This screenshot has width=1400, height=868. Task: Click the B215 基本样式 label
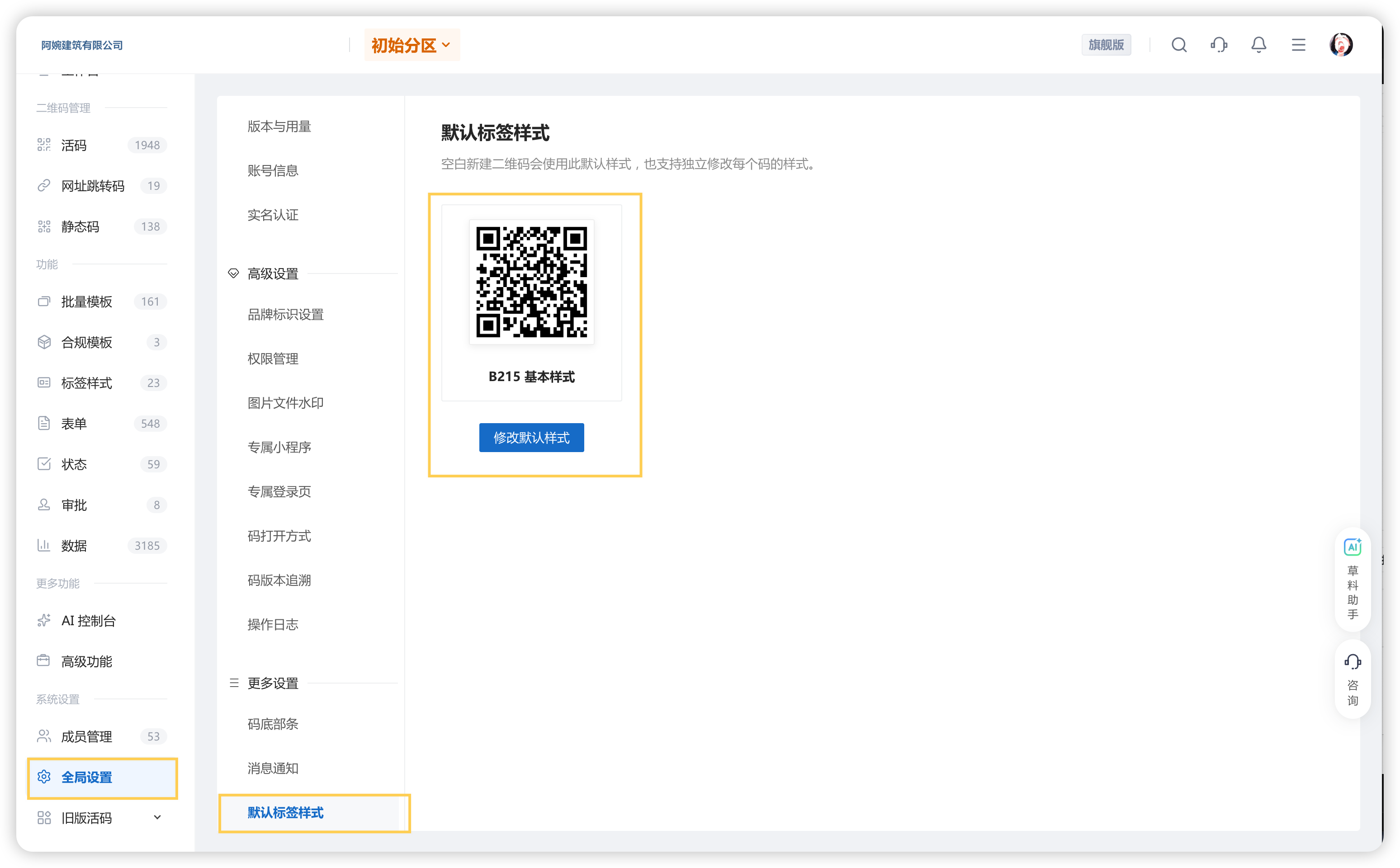tap(531, 377)
